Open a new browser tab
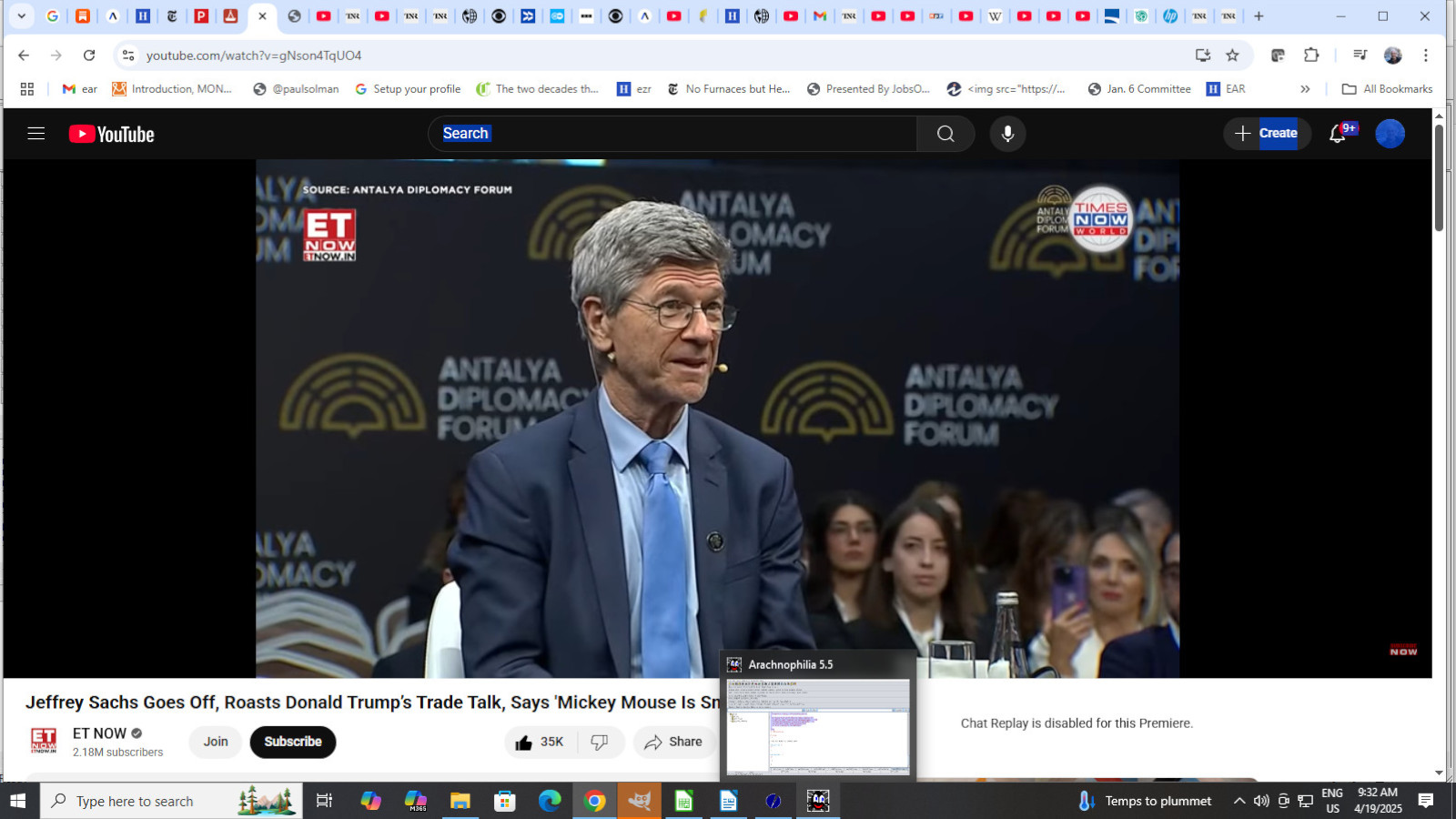The width and height of the screenshot is (1456, 819). tap(1259, 15)
